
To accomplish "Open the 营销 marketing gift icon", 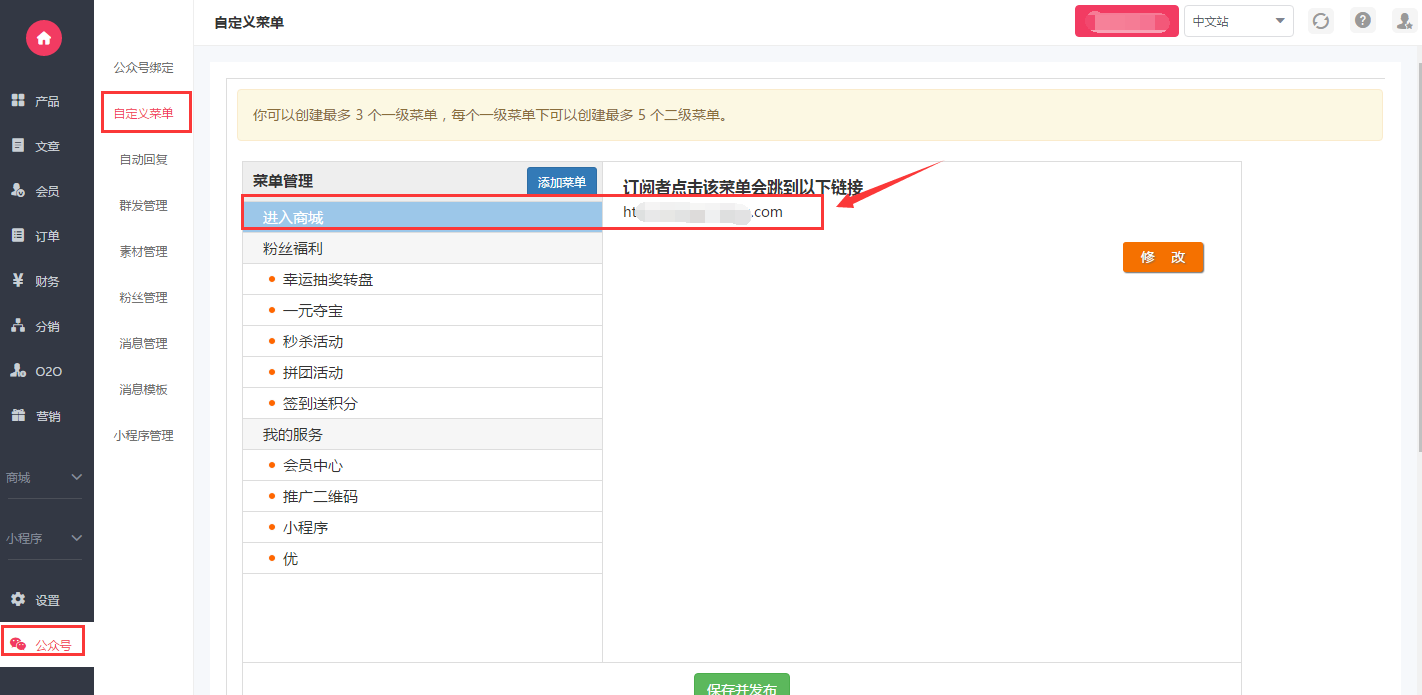I will point(18,416).
